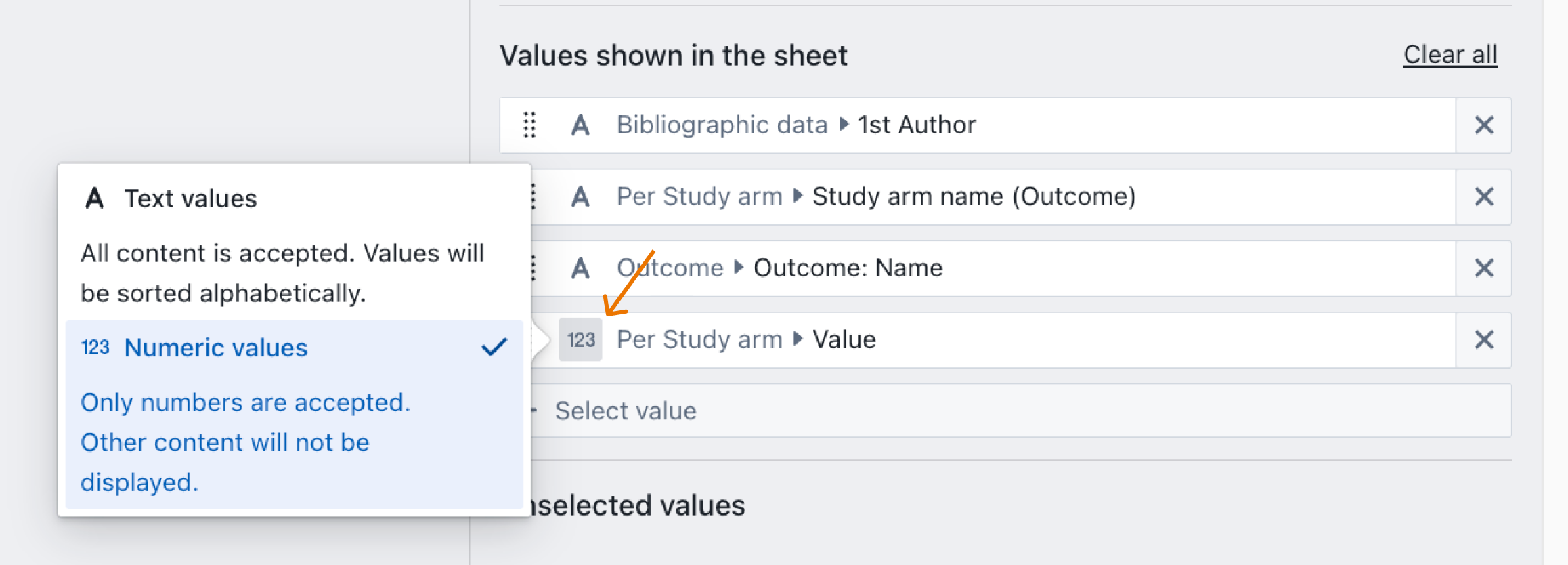Click the Bibliographic data 1st Author entry

coord(796,125)
